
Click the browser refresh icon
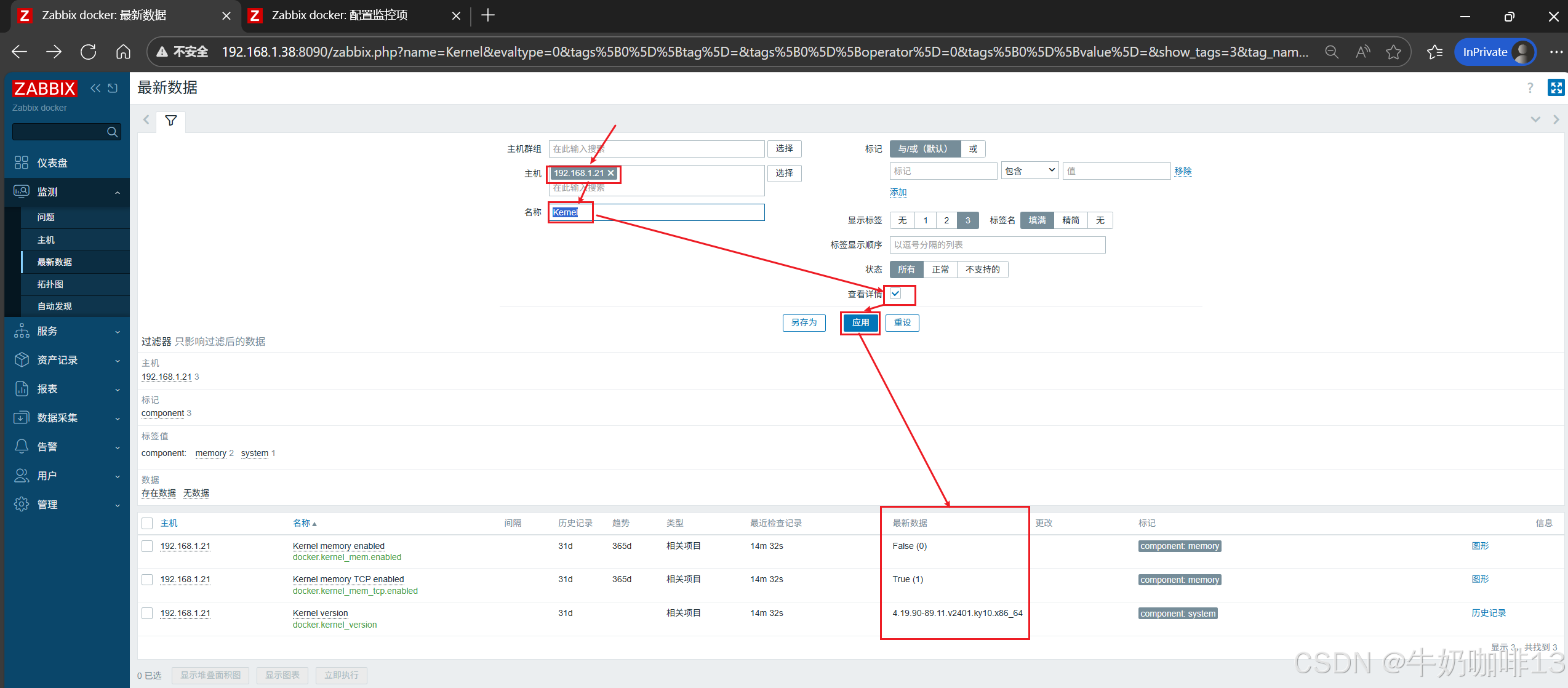click(88, 52)
